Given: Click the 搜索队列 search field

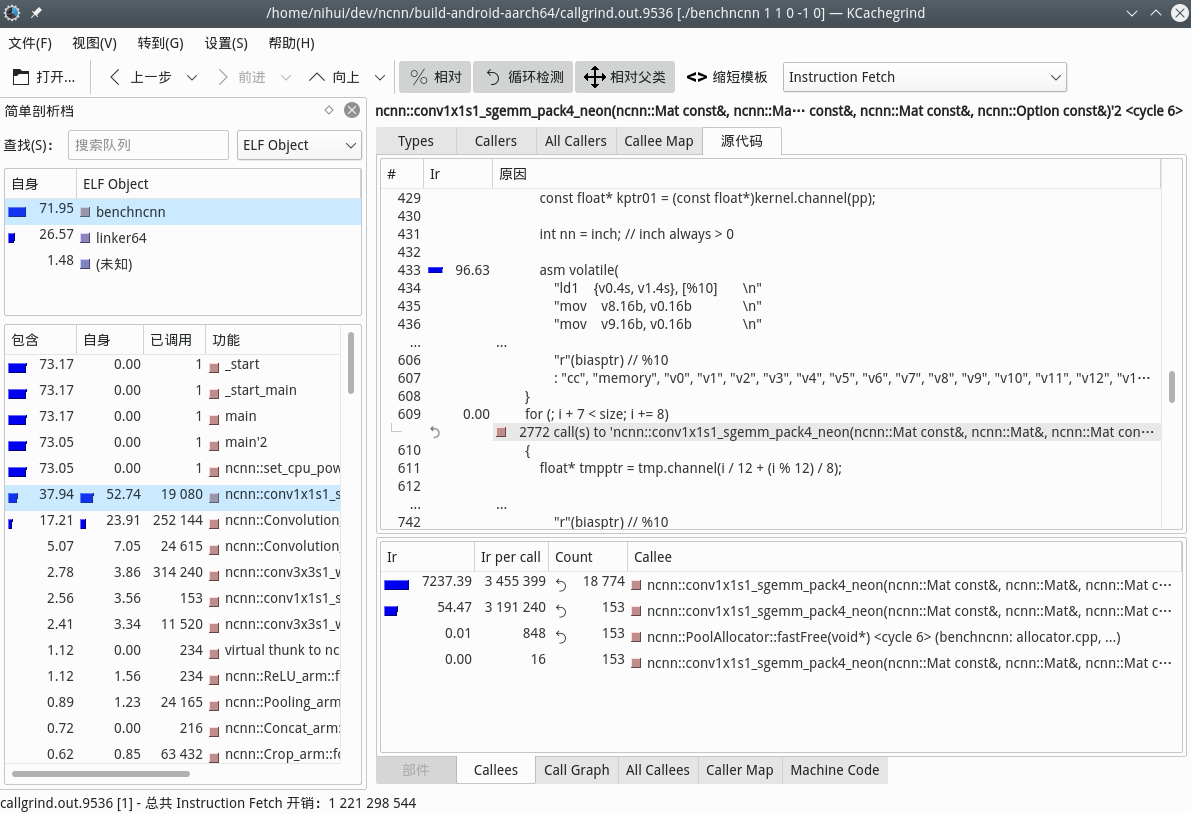Looking at the screenshot, I should point(148,145).
